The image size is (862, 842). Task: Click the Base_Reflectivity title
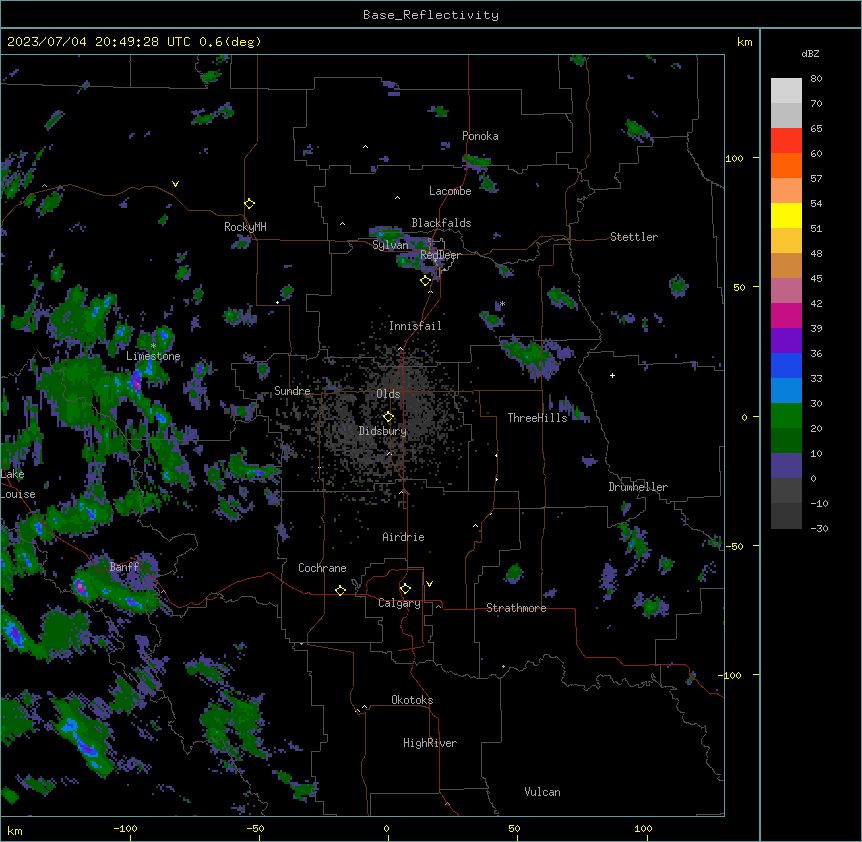coord(431,15)
